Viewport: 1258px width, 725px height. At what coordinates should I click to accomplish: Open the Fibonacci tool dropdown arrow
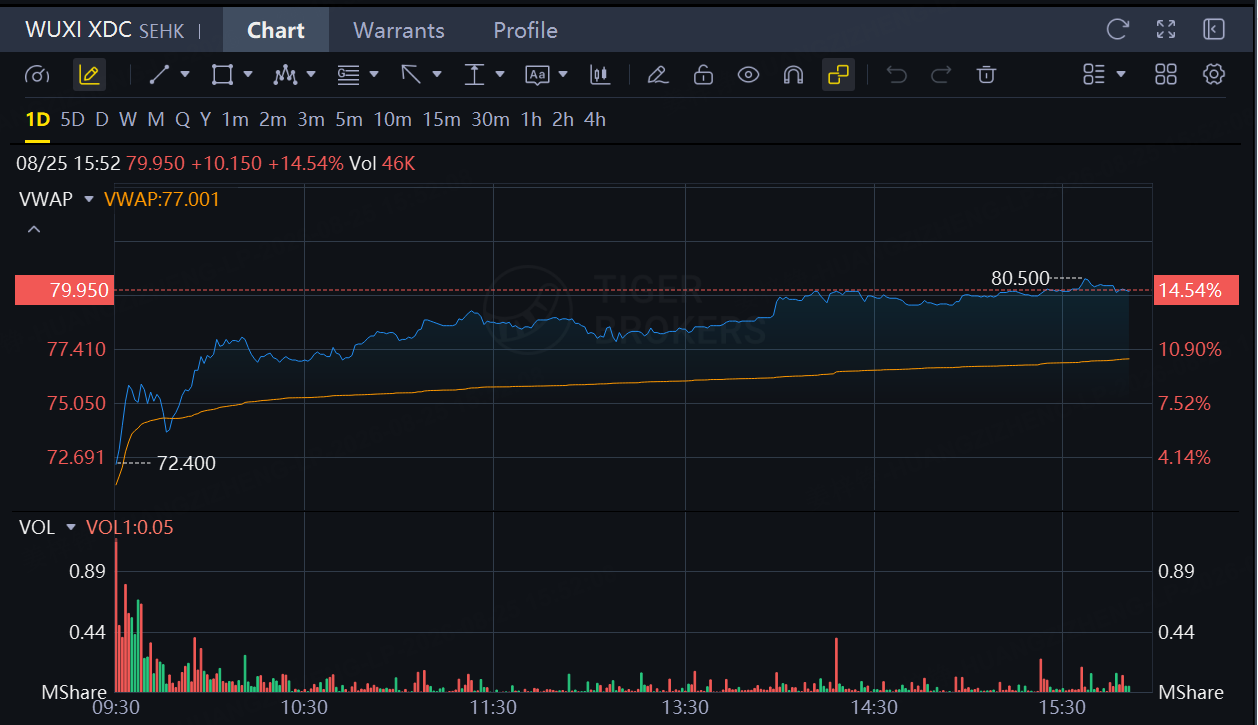click(374, 75)
